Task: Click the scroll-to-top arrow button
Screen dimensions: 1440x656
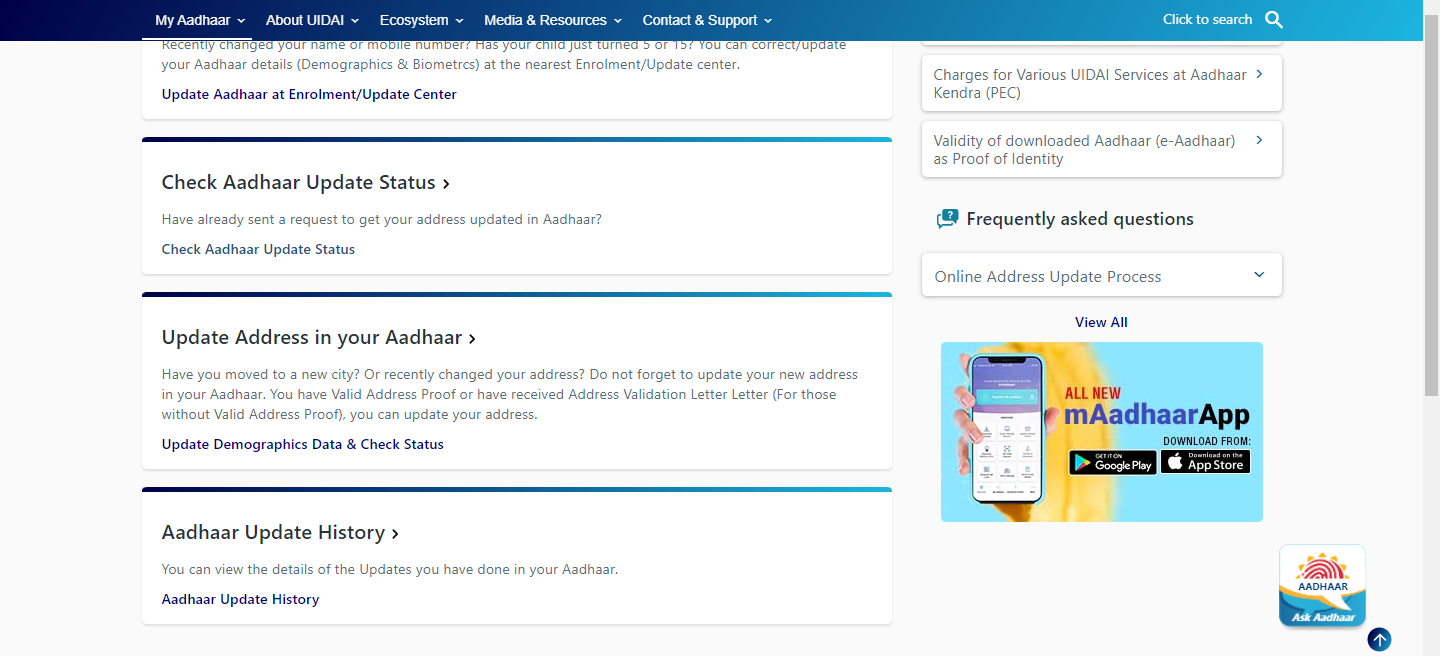Action: pos(1379,639)
